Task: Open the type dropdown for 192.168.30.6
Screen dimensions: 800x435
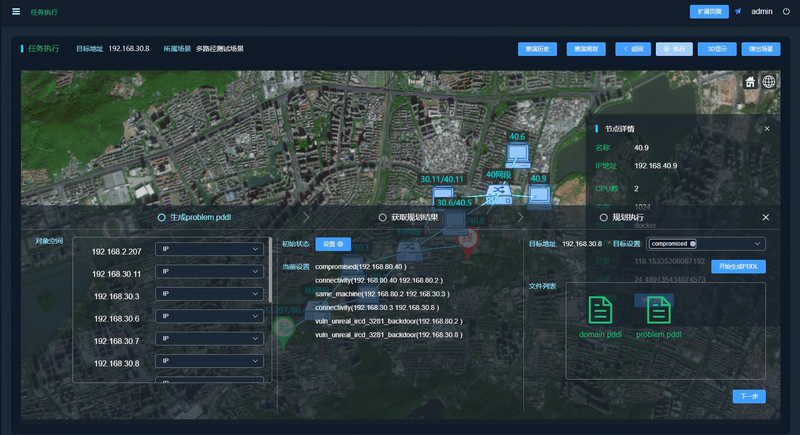Action: (x=209, y=316)
